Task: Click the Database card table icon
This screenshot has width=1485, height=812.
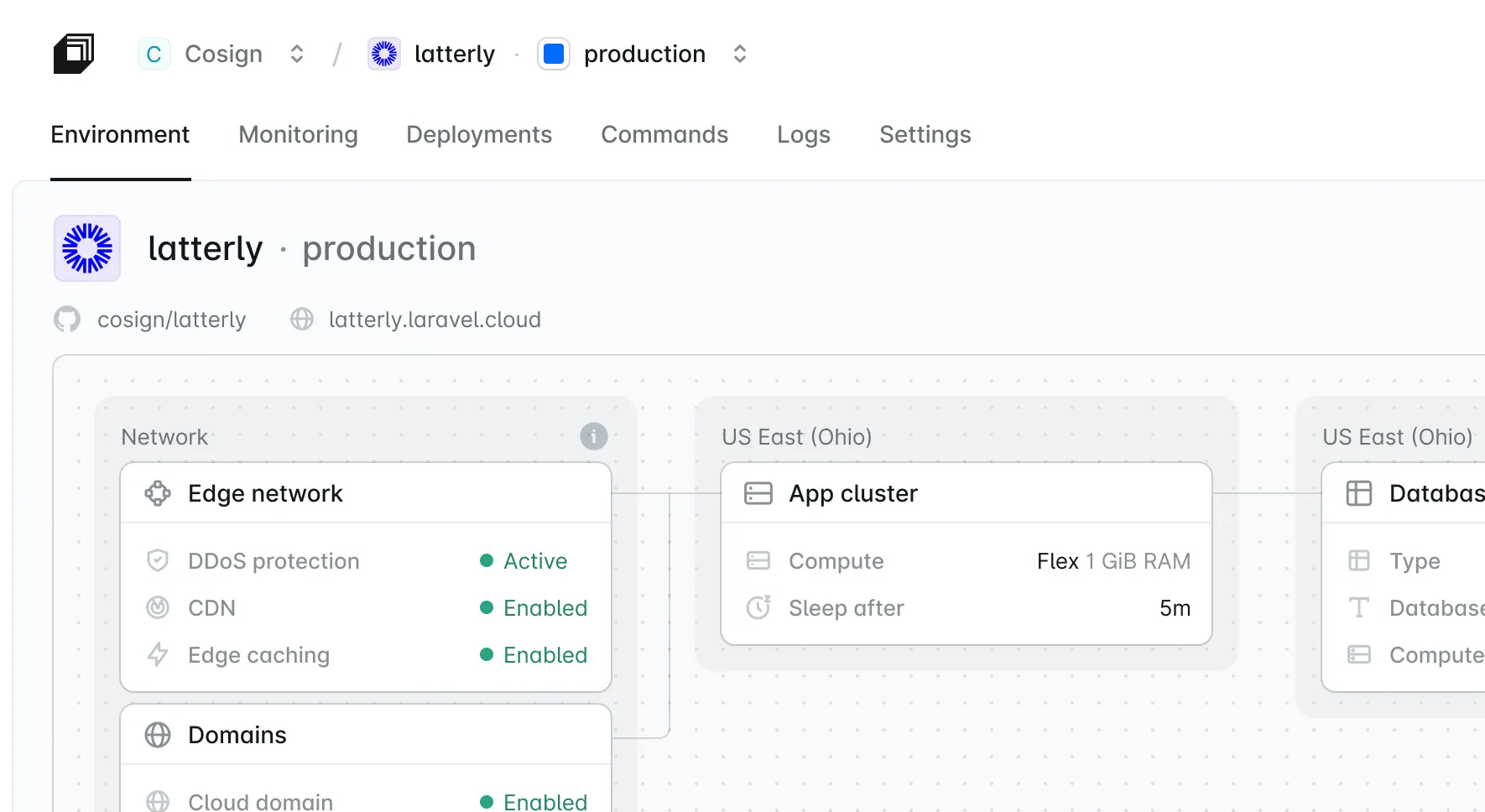Action: point(1359,493)
